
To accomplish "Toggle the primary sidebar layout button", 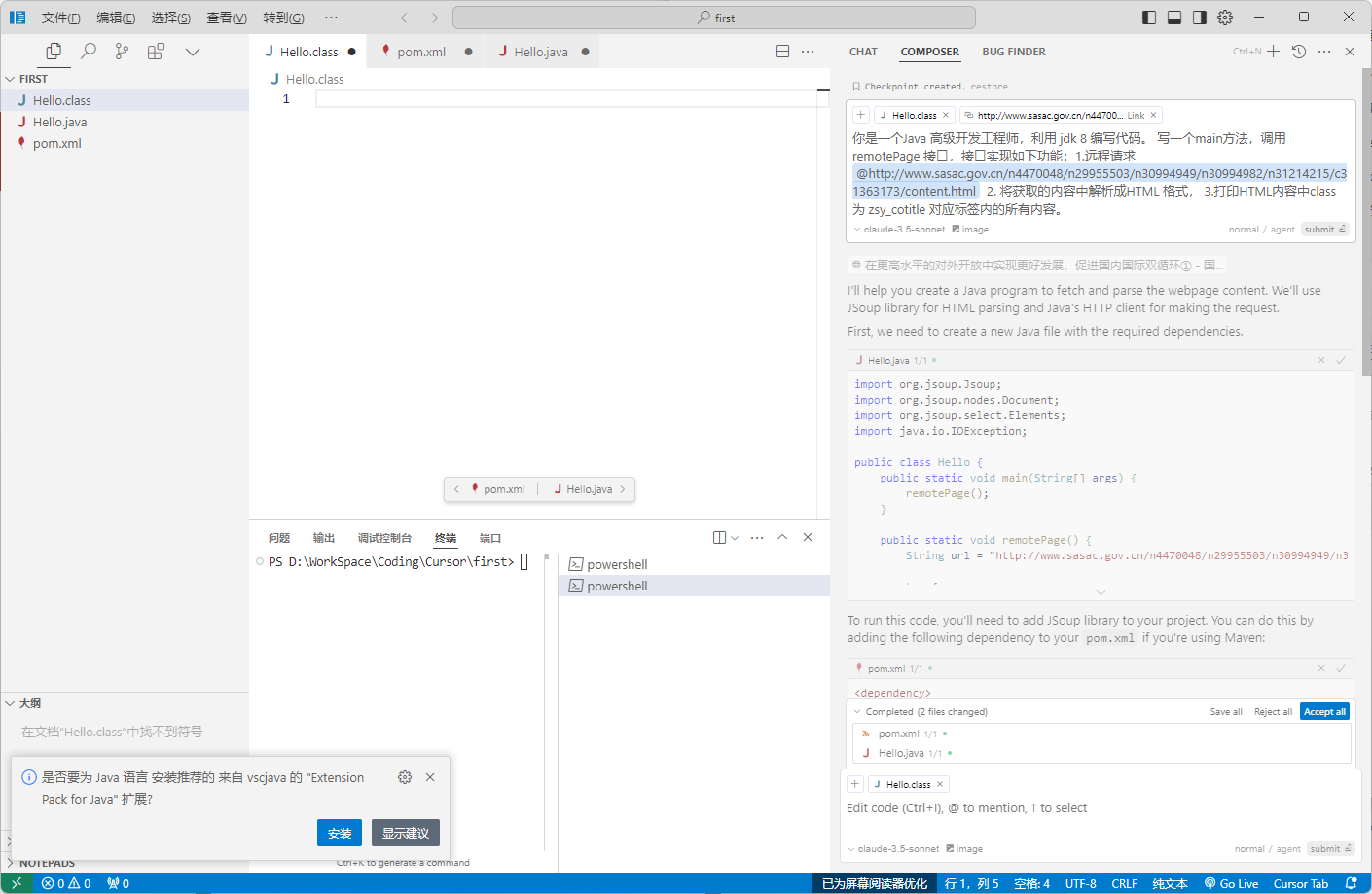I will point(1149,18).
